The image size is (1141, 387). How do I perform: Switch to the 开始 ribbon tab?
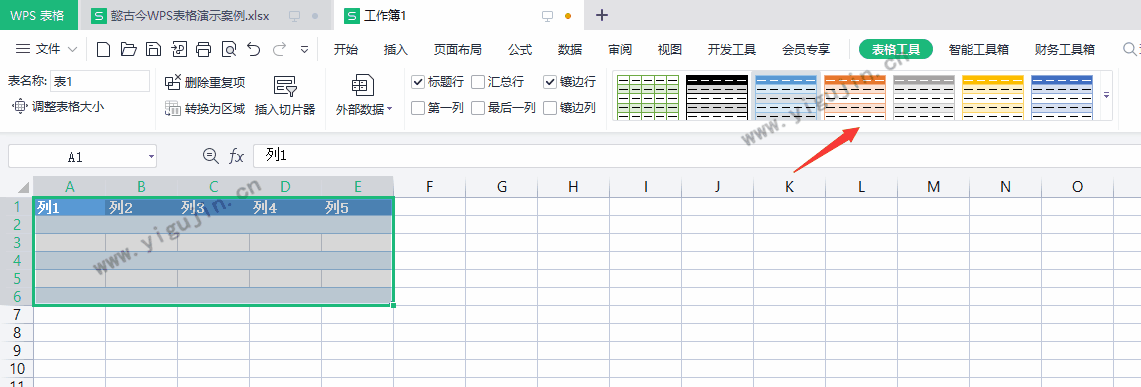click(346, 49)
